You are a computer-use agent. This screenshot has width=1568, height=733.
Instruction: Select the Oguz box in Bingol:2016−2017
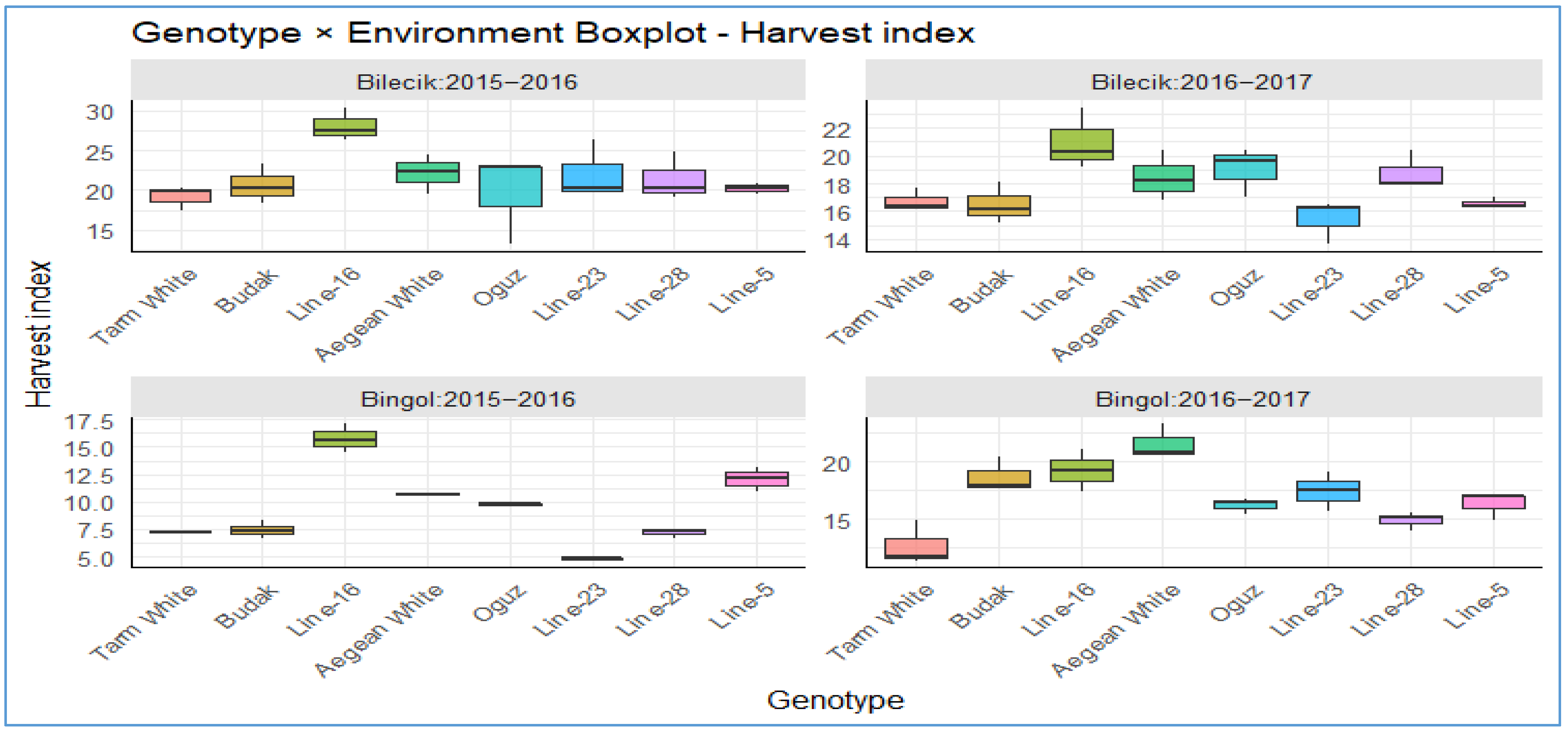click(x=1245, y=504)
